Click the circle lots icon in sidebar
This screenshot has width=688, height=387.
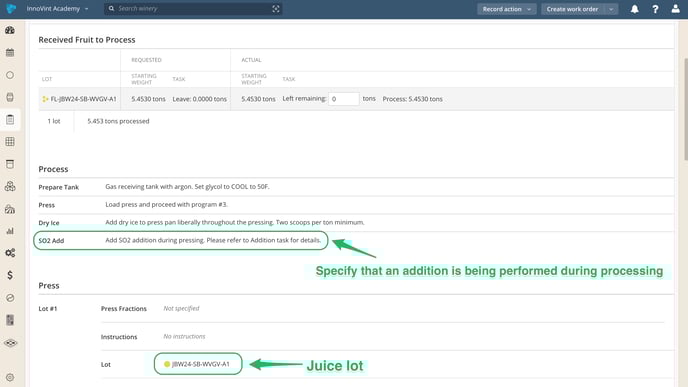10,75
